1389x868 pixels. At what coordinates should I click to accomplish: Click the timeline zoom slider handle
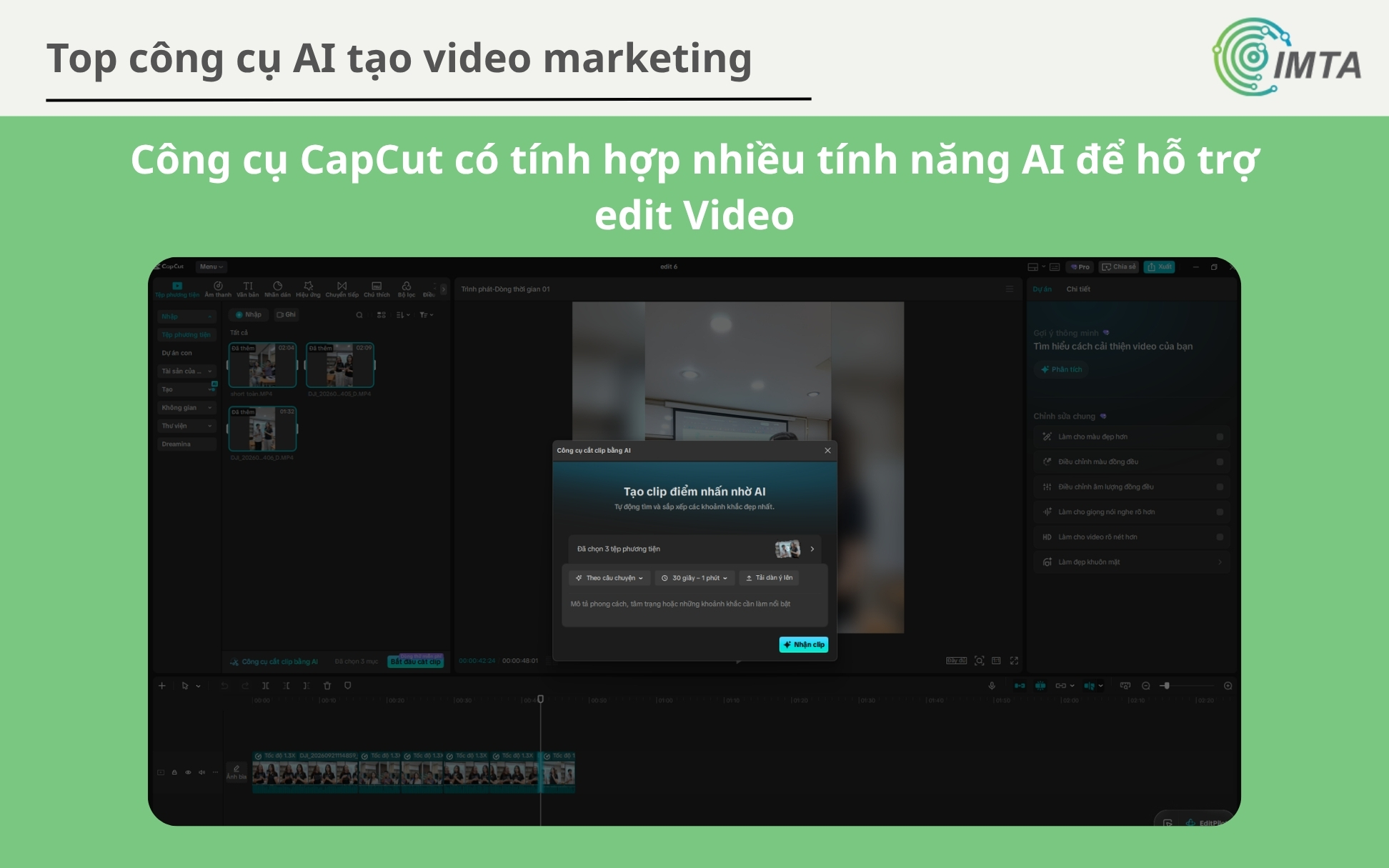1166,686
